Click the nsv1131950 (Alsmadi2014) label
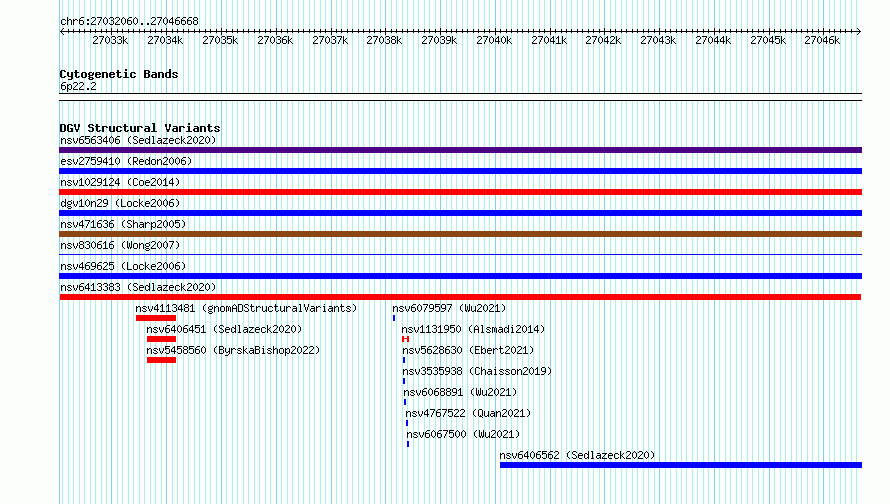 [473, 329]
